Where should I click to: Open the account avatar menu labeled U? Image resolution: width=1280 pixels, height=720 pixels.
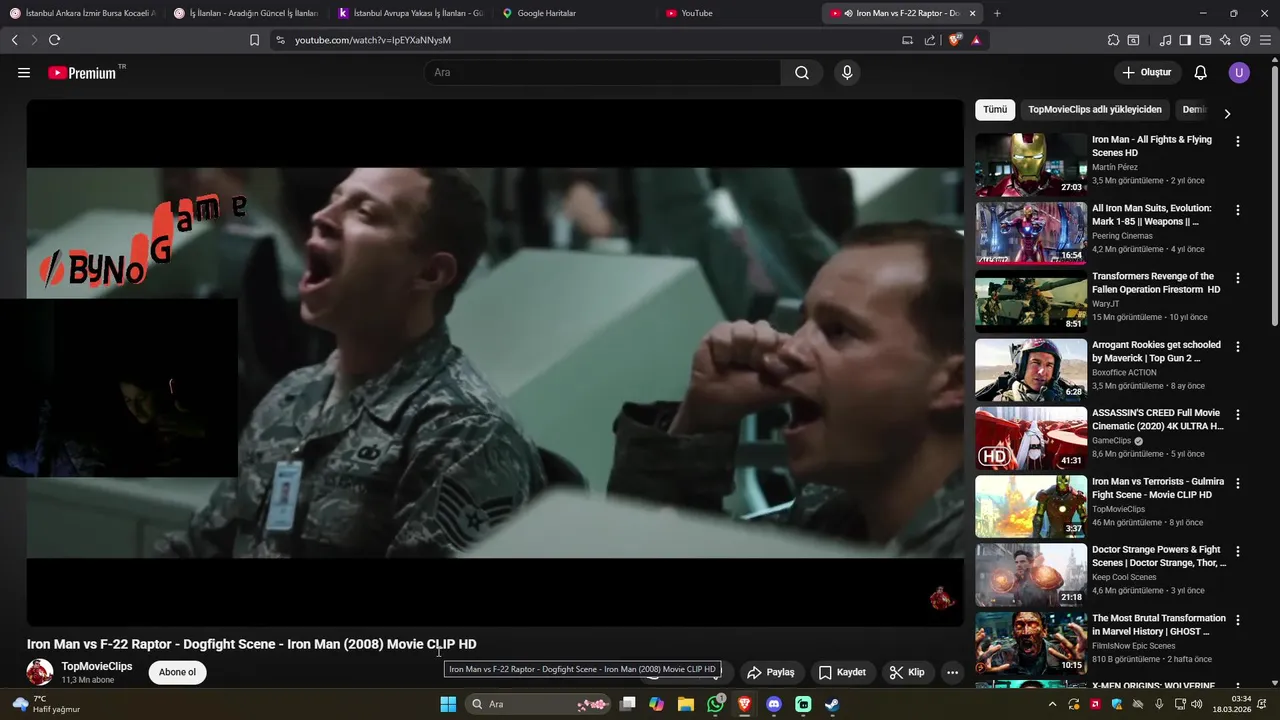[1239, 73]
